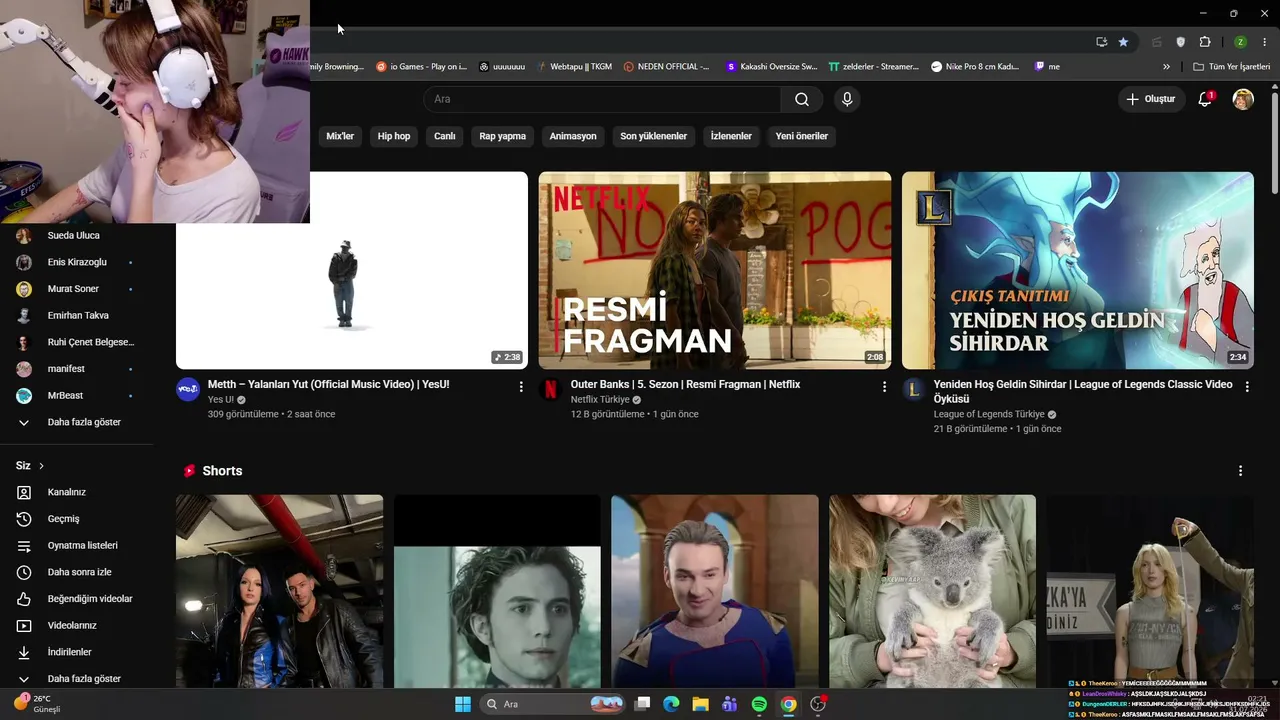Open File Explorer from the taskbar
1280x720 pixels.
tap(701, 704)
